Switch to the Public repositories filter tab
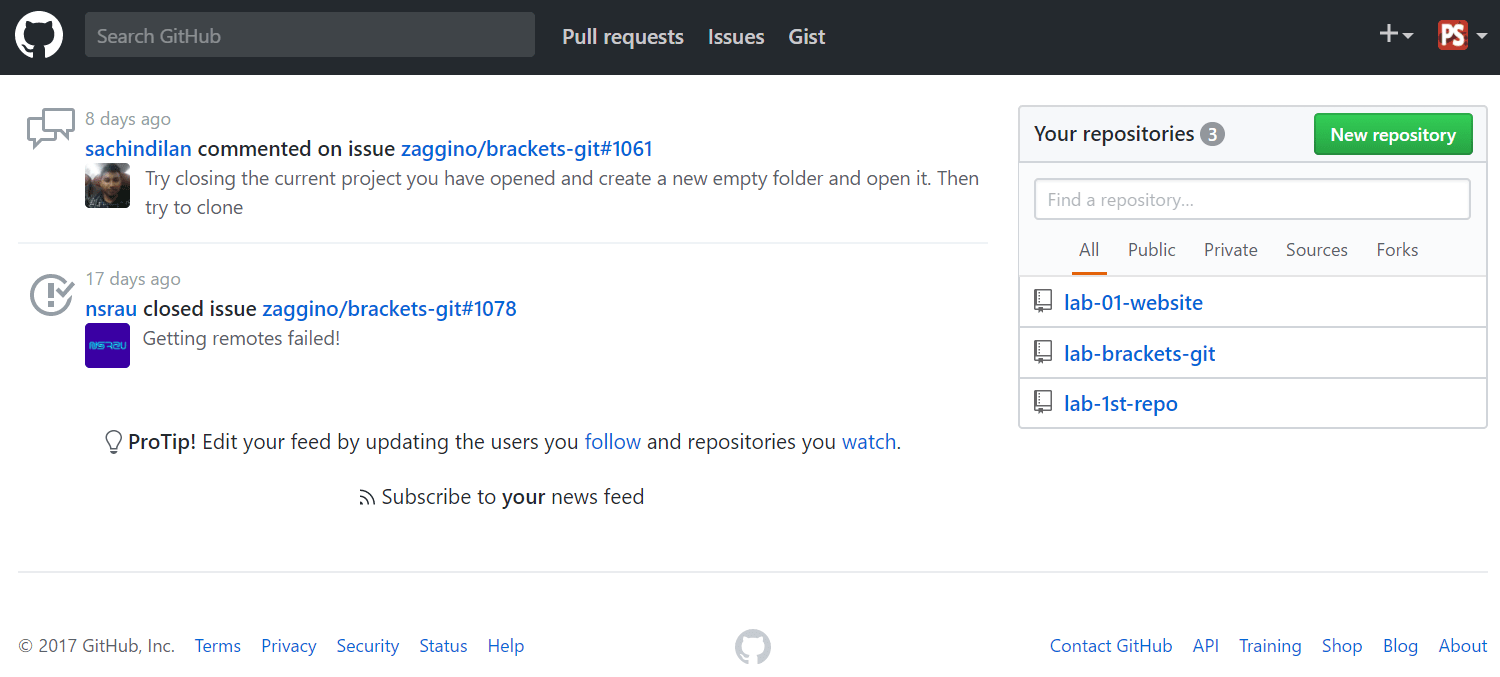 click(x=1152, y=250)
